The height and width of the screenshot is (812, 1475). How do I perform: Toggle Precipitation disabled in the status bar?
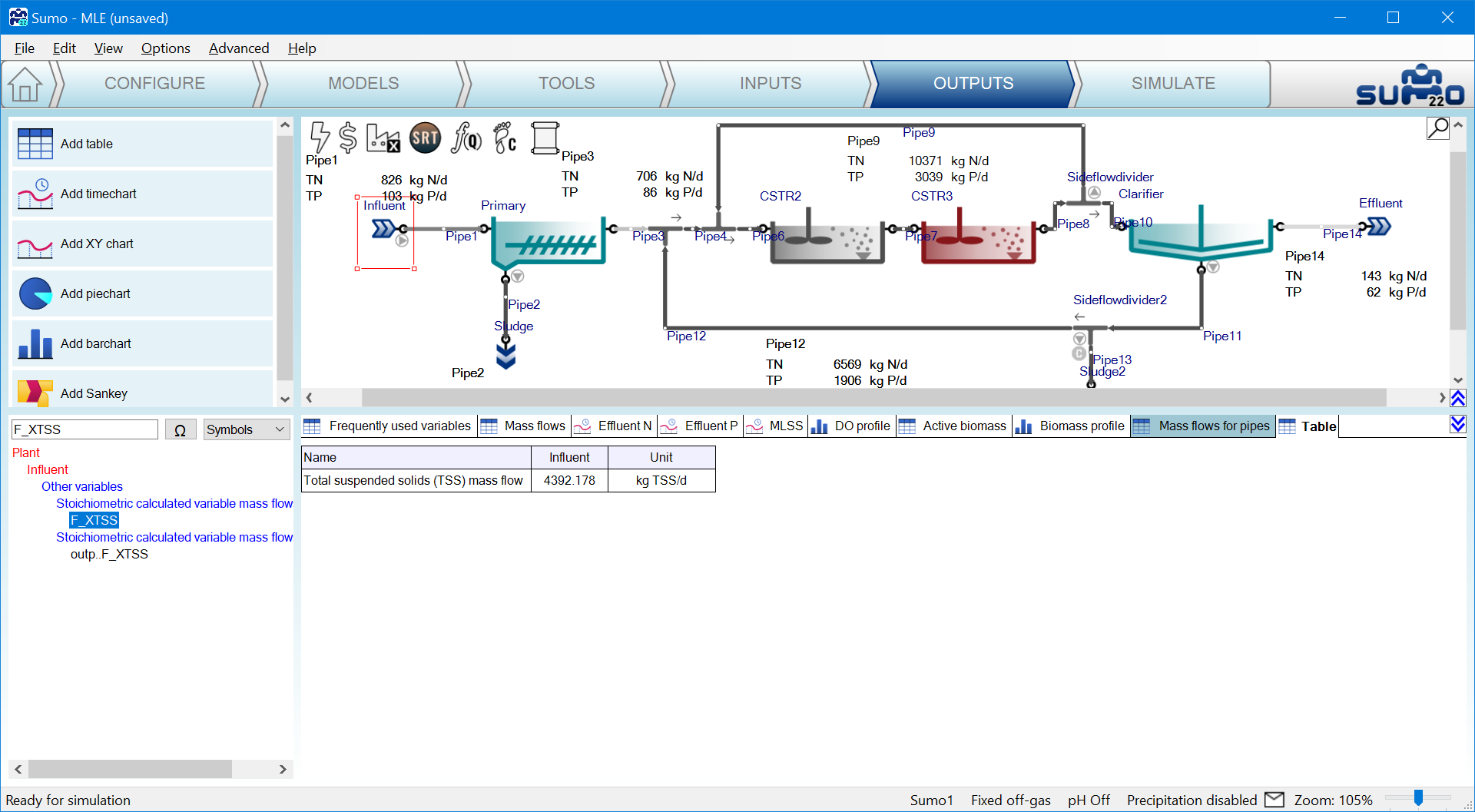click(x=1192, y=800)
